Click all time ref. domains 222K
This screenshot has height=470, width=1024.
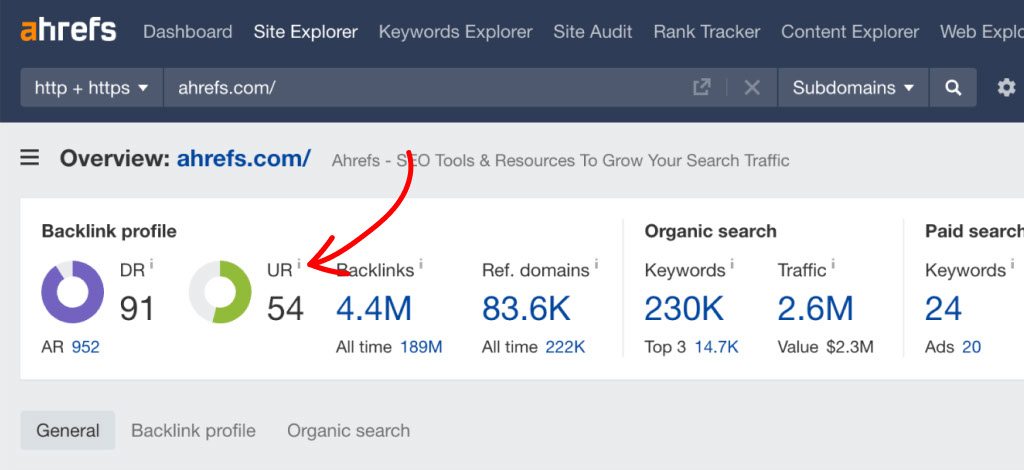coord(566,347)
